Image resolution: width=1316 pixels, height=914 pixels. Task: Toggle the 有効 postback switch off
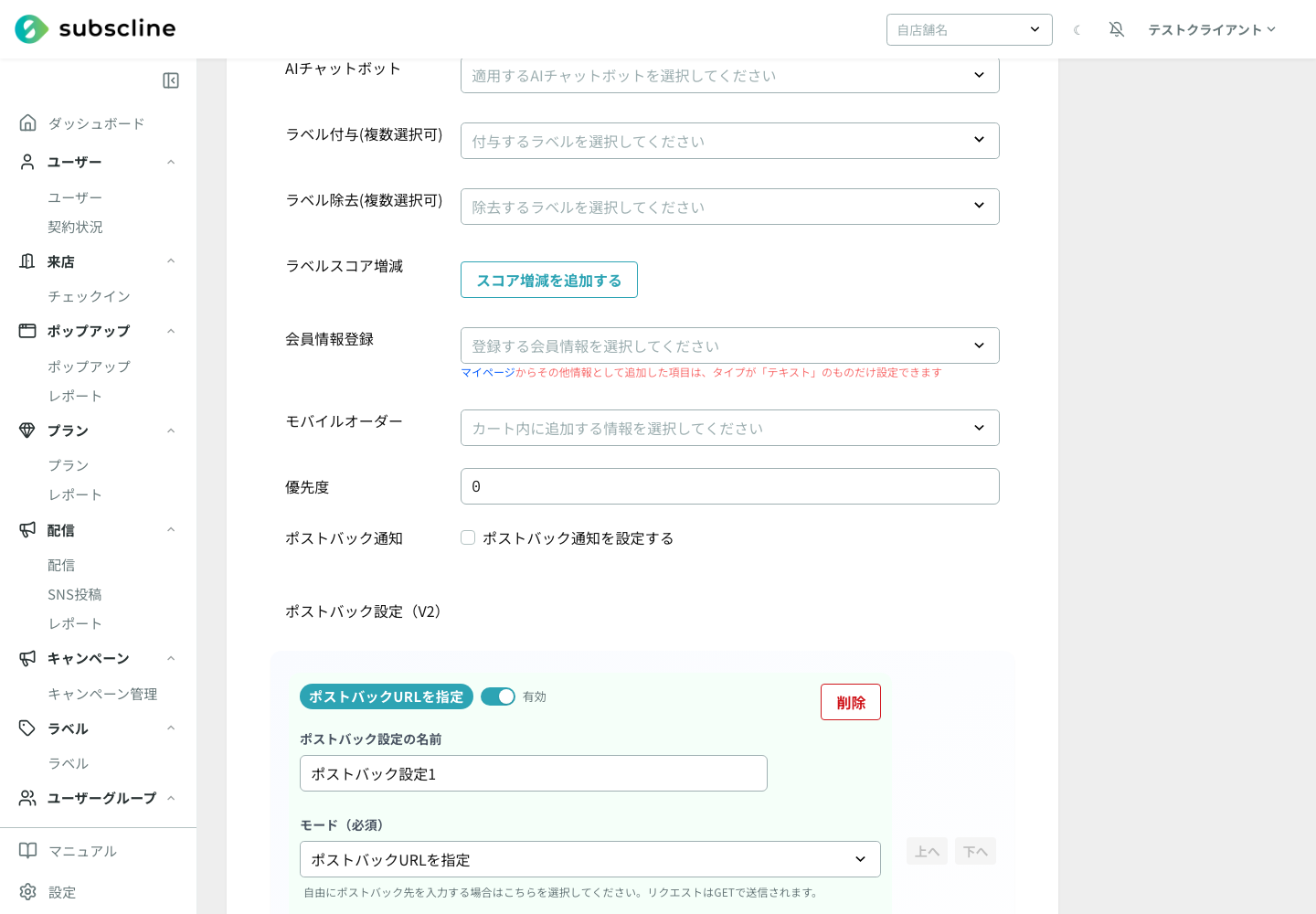point(498,696)
